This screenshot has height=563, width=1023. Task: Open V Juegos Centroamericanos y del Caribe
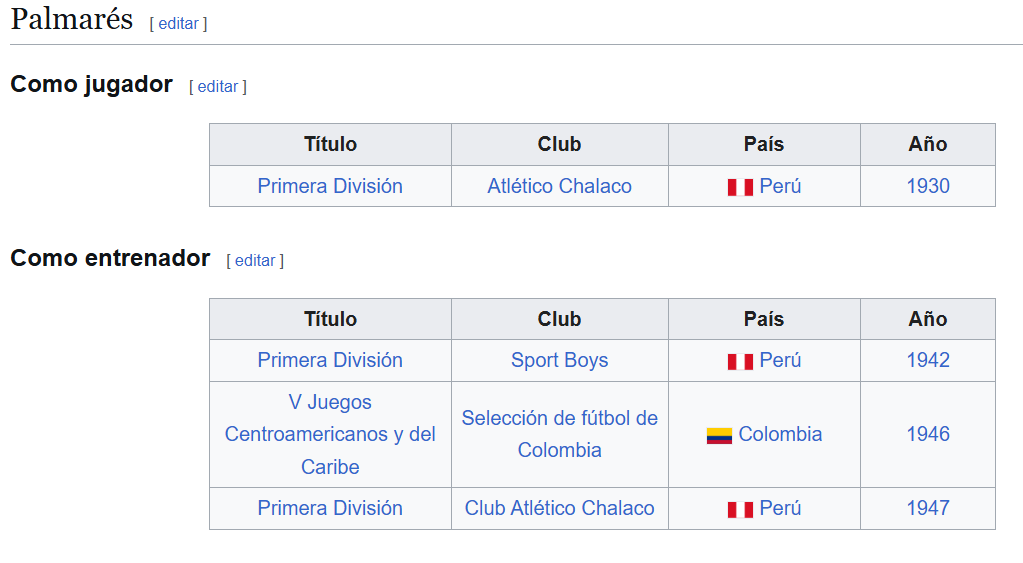coord(330,434)
